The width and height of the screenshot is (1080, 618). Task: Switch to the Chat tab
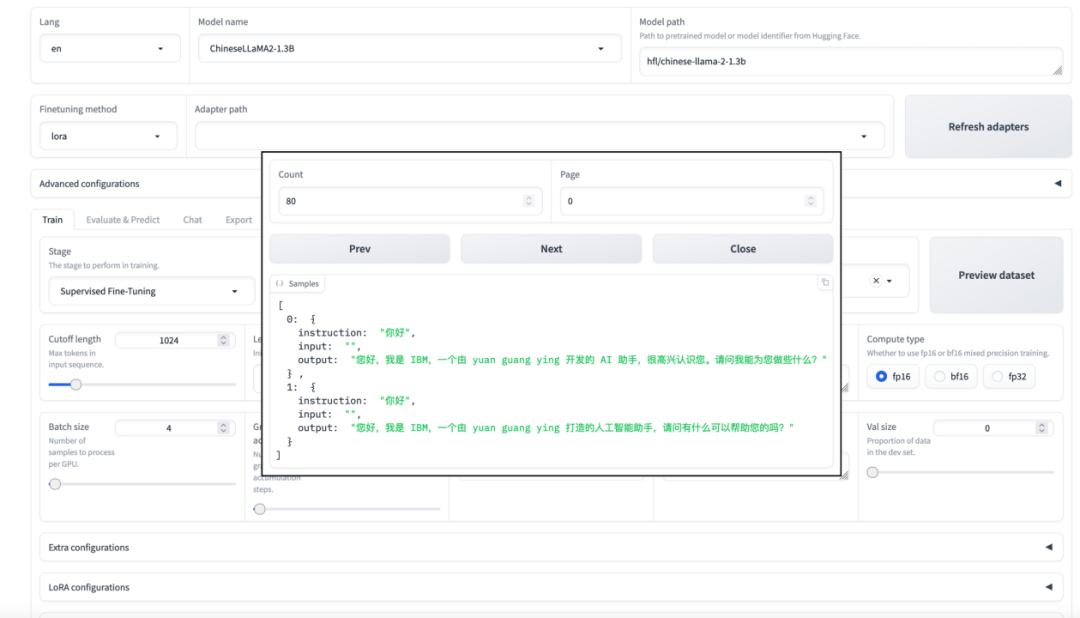click(x=192, y=220)
